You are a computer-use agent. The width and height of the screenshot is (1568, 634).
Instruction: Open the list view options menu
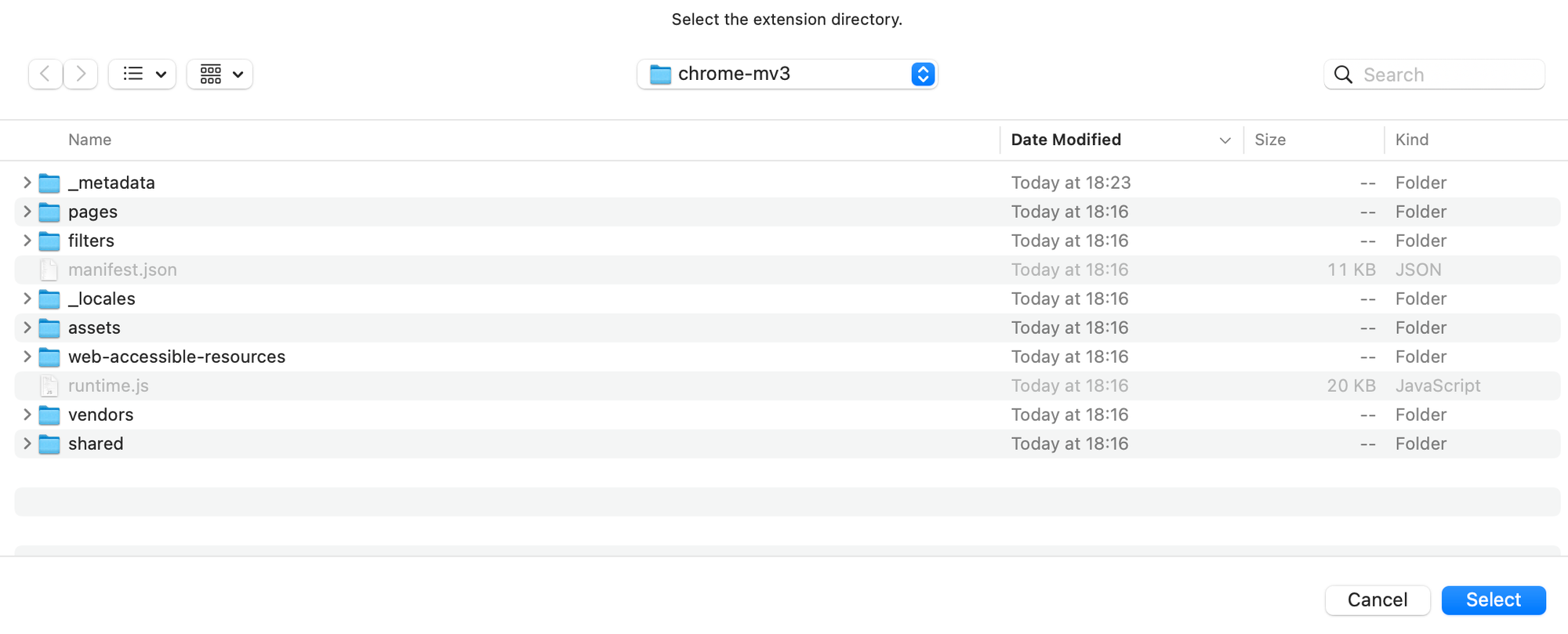(142, 74)
